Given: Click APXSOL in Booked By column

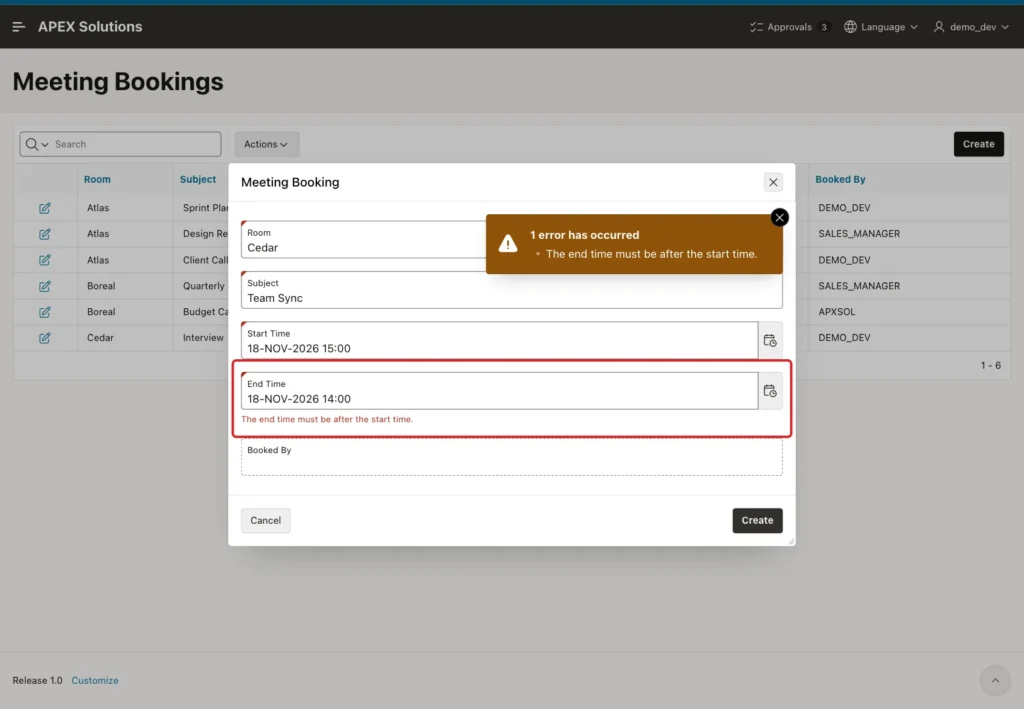Looking at the screenshot, I should [837, 312].
